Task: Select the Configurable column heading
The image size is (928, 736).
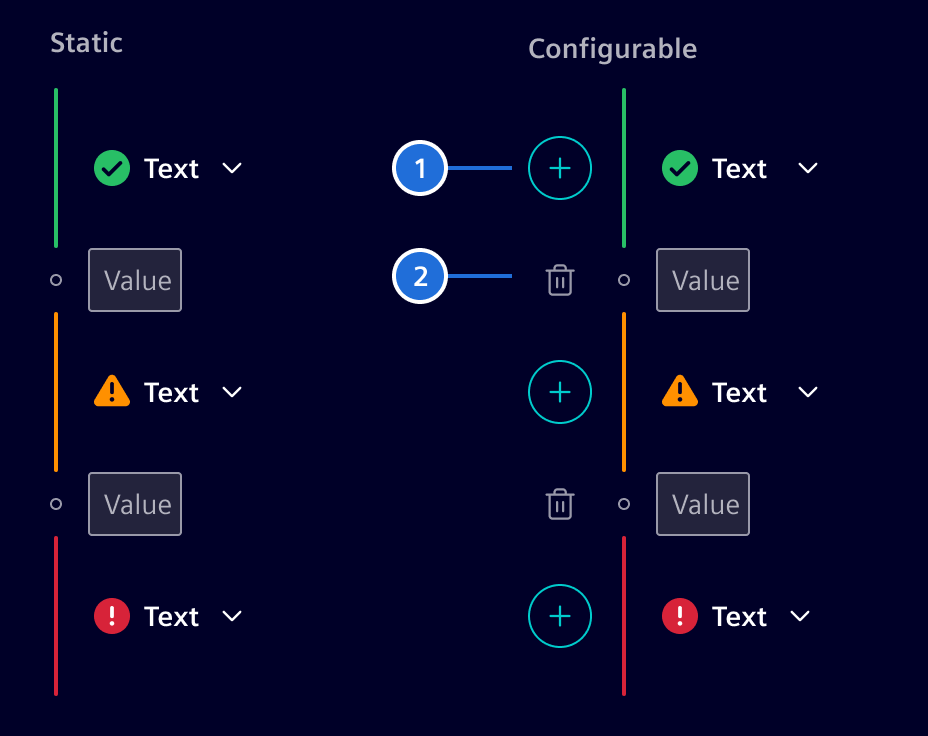Action: [612, 49]
